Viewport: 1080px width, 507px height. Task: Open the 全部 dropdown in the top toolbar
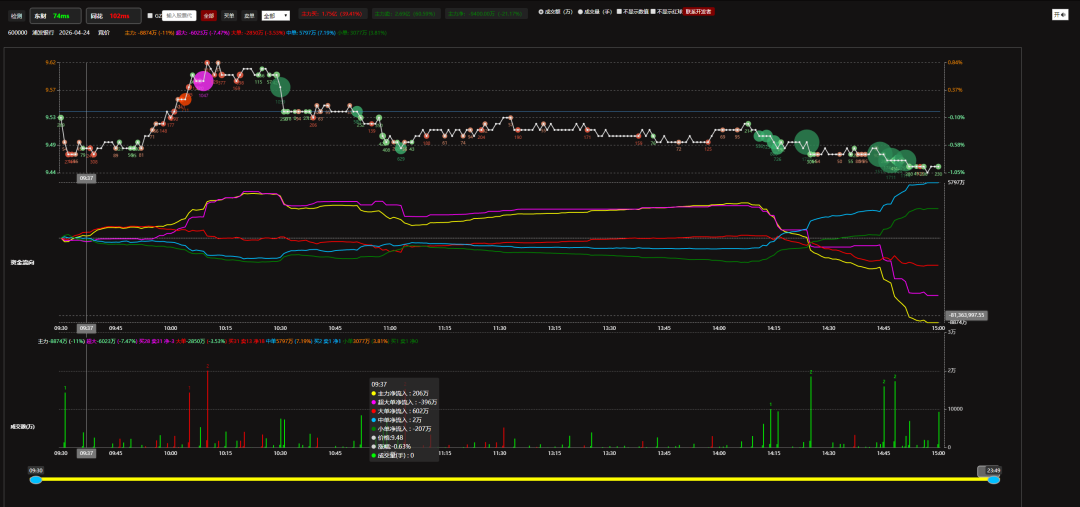[275, 16]
